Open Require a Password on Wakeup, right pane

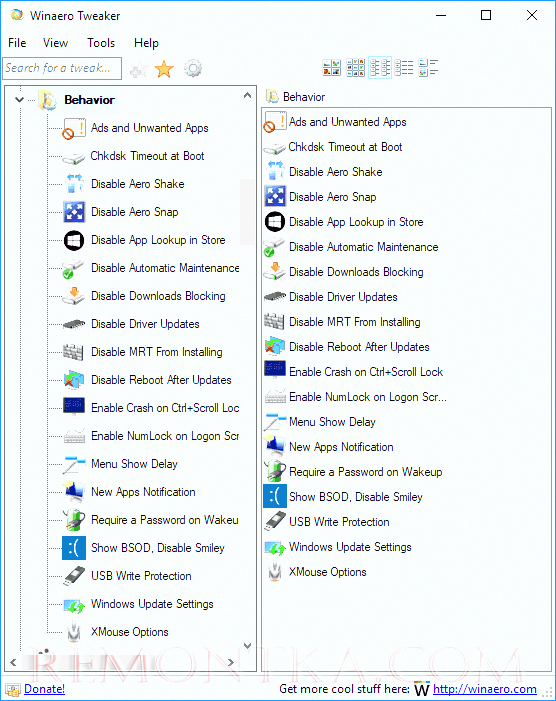point(365,472)
